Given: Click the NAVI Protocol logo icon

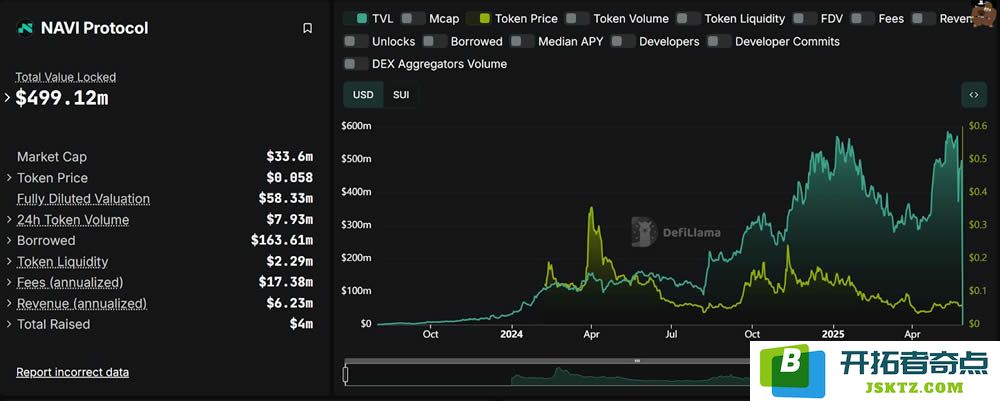Looking at the screenshot, I should pyautogui.click(x=25, y=28).
